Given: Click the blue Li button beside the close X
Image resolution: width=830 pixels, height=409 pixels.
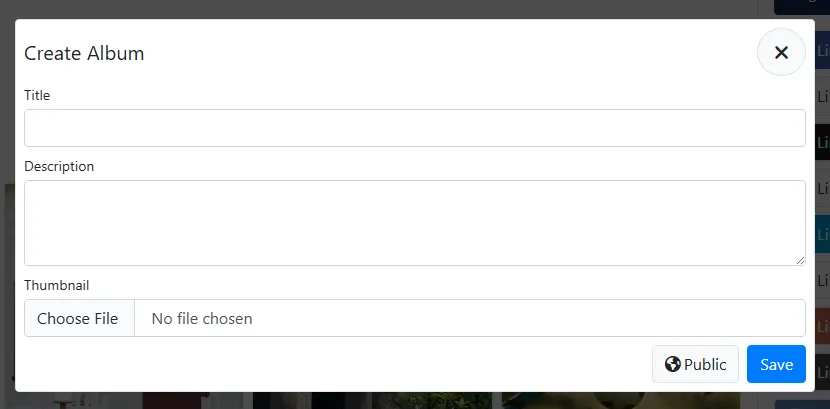Looking at the screenshot, I should tap(823, 51).
